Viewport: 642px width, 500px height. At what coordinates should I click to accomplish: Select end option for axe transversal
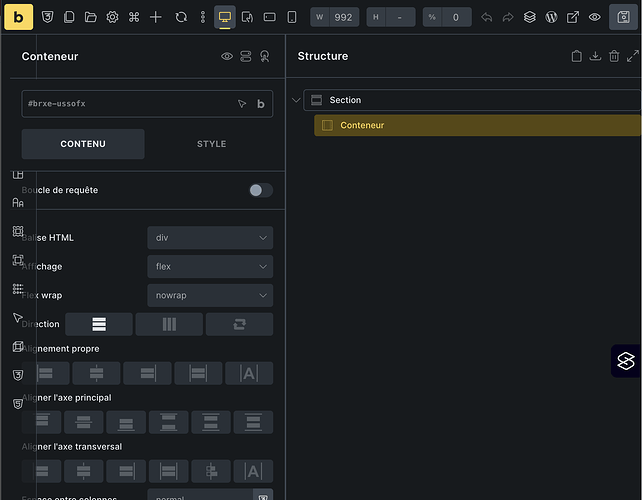click(126, 471)
